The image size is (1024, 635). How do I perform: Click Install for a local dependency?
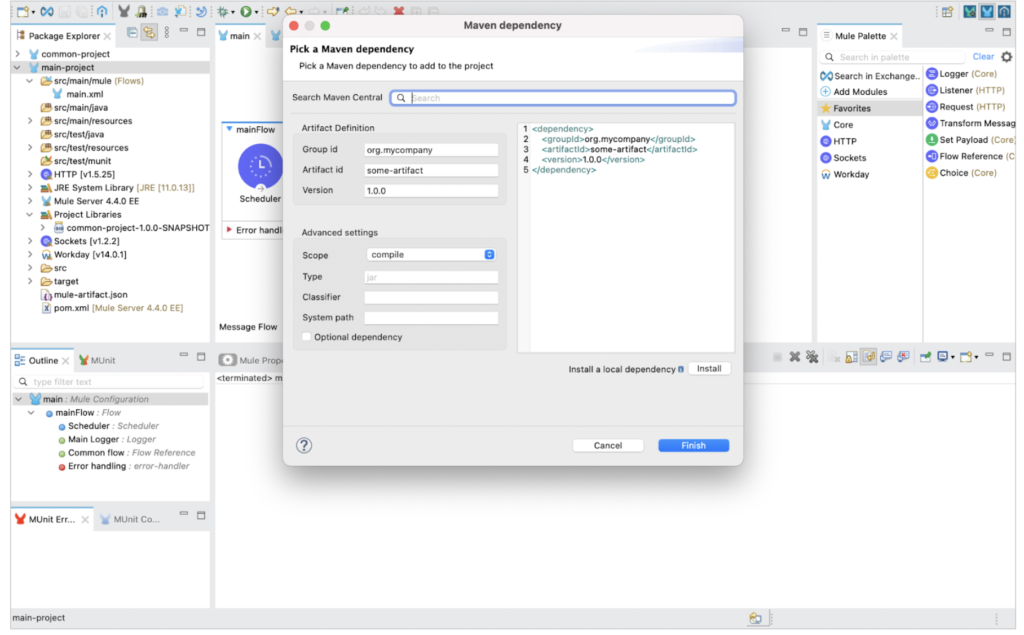709,369
